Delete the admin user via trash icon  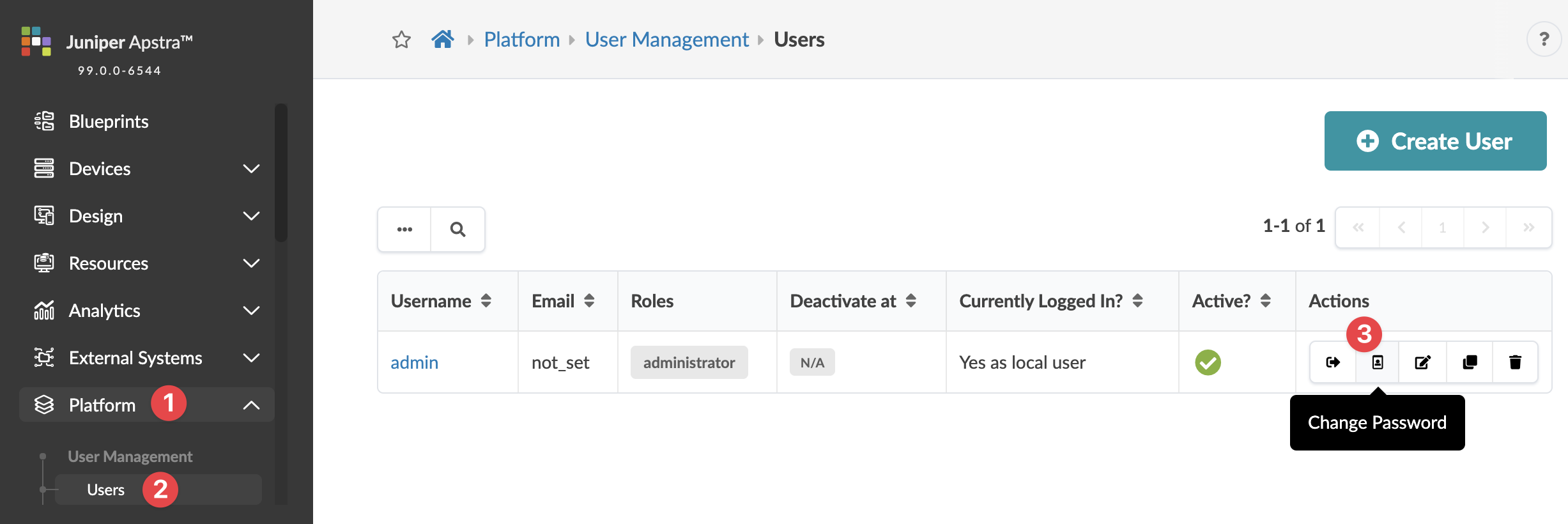pos(1515,362)
